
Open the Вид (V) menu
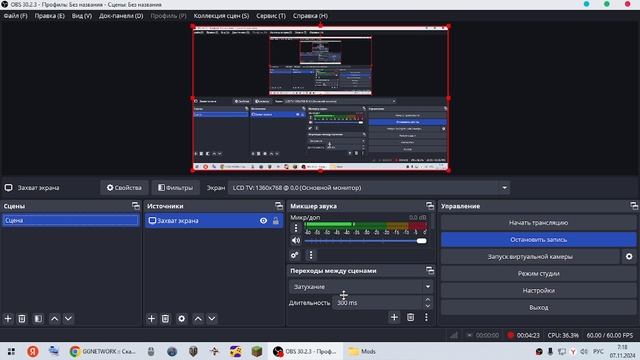[x=82, y=16]
